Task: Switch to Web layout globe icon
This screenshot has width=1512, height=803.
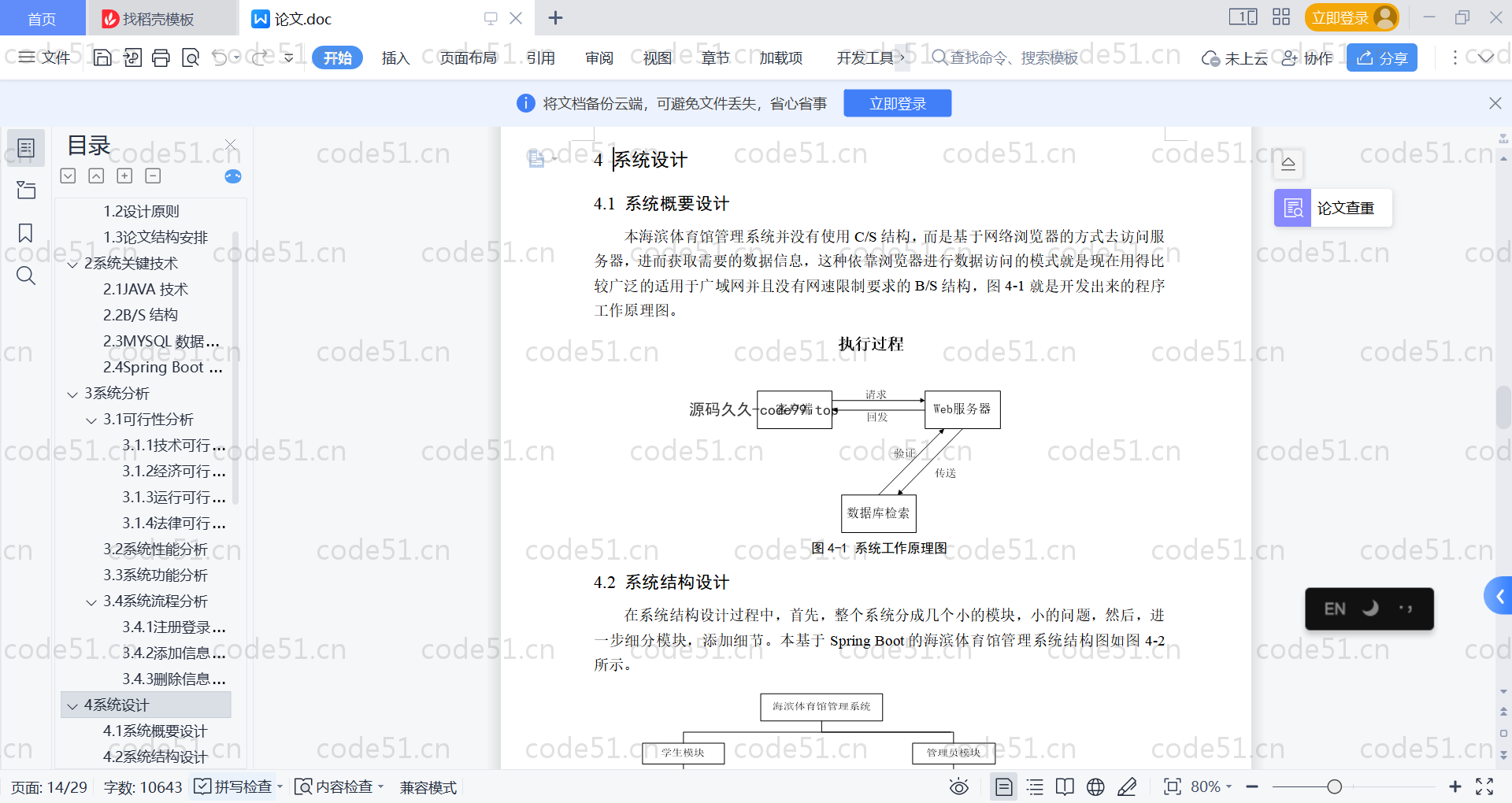Action: click(1095, 786)
